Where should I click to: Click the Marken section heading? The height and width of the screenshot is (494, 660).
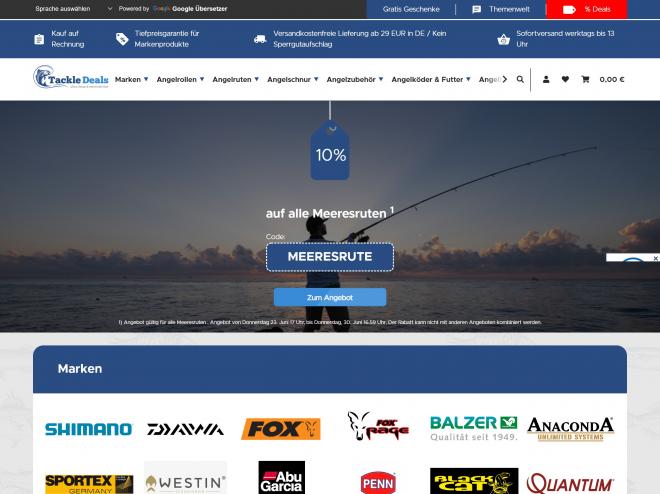coord(80,369)
